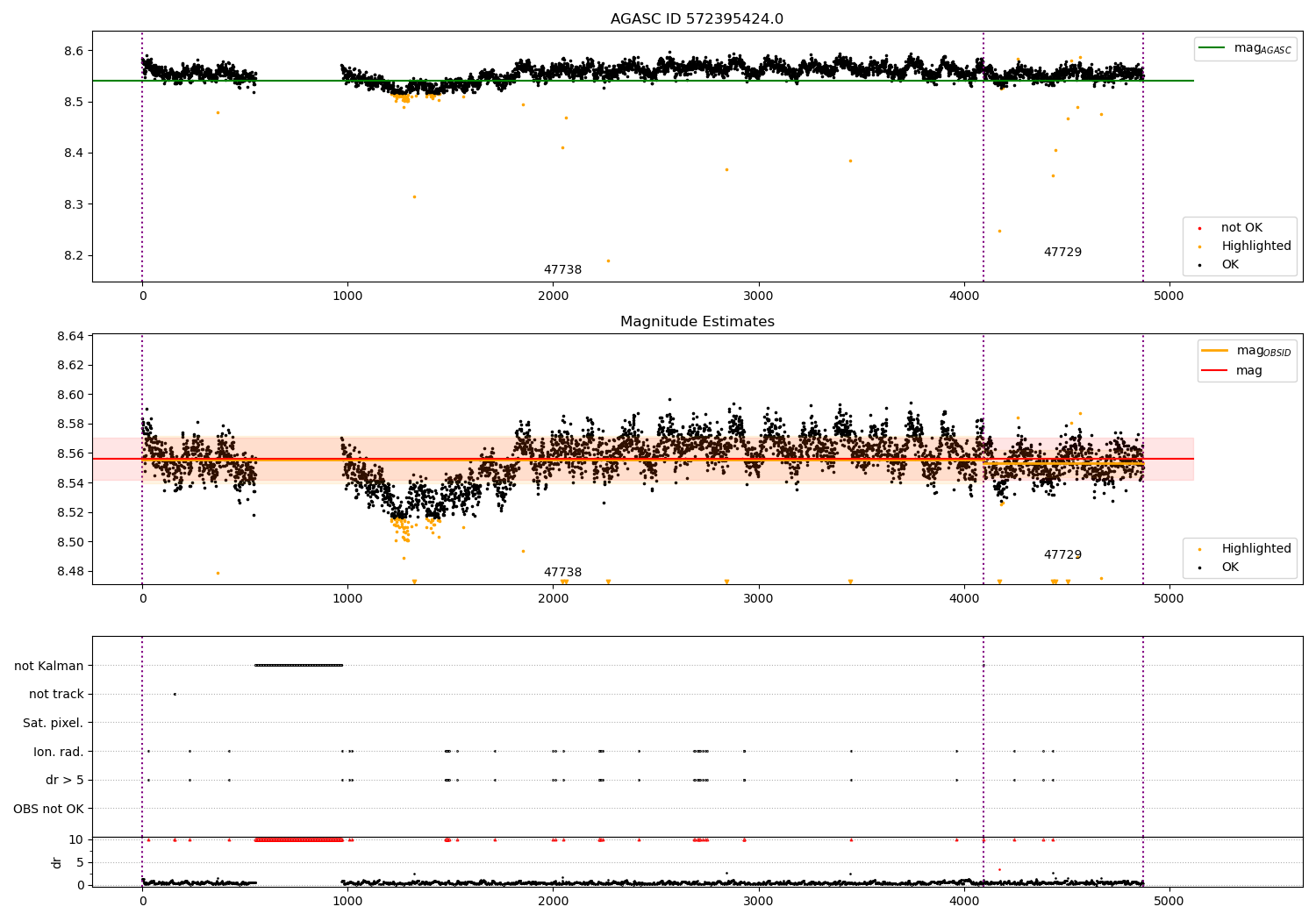Image resolution: width=1316 pixels, height=921 pixels.
Task: Click the 'OBS not OK' row label
Action: click(x=48, y=809)
